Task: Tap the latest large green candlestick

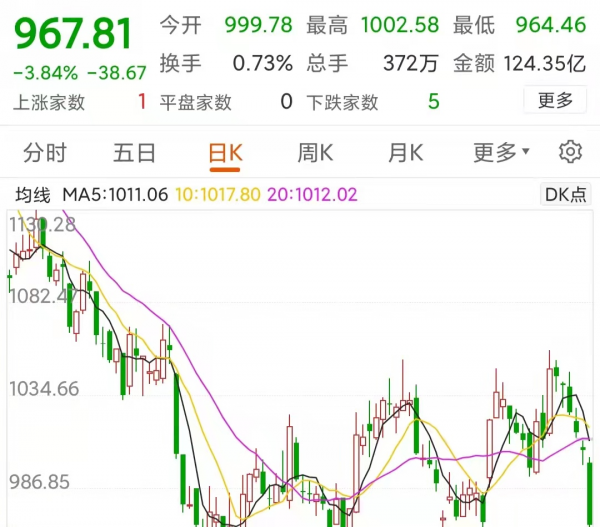Action: tap(590, 492)
